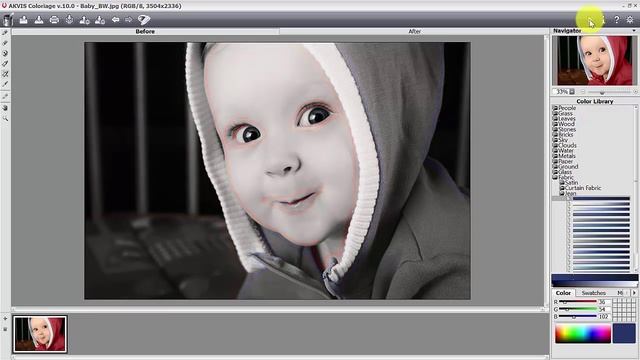The width and height of the screenshot is (640, 360).
Task: Click the zoom out icon in Navigator
Action: click(x=583, y=92)
